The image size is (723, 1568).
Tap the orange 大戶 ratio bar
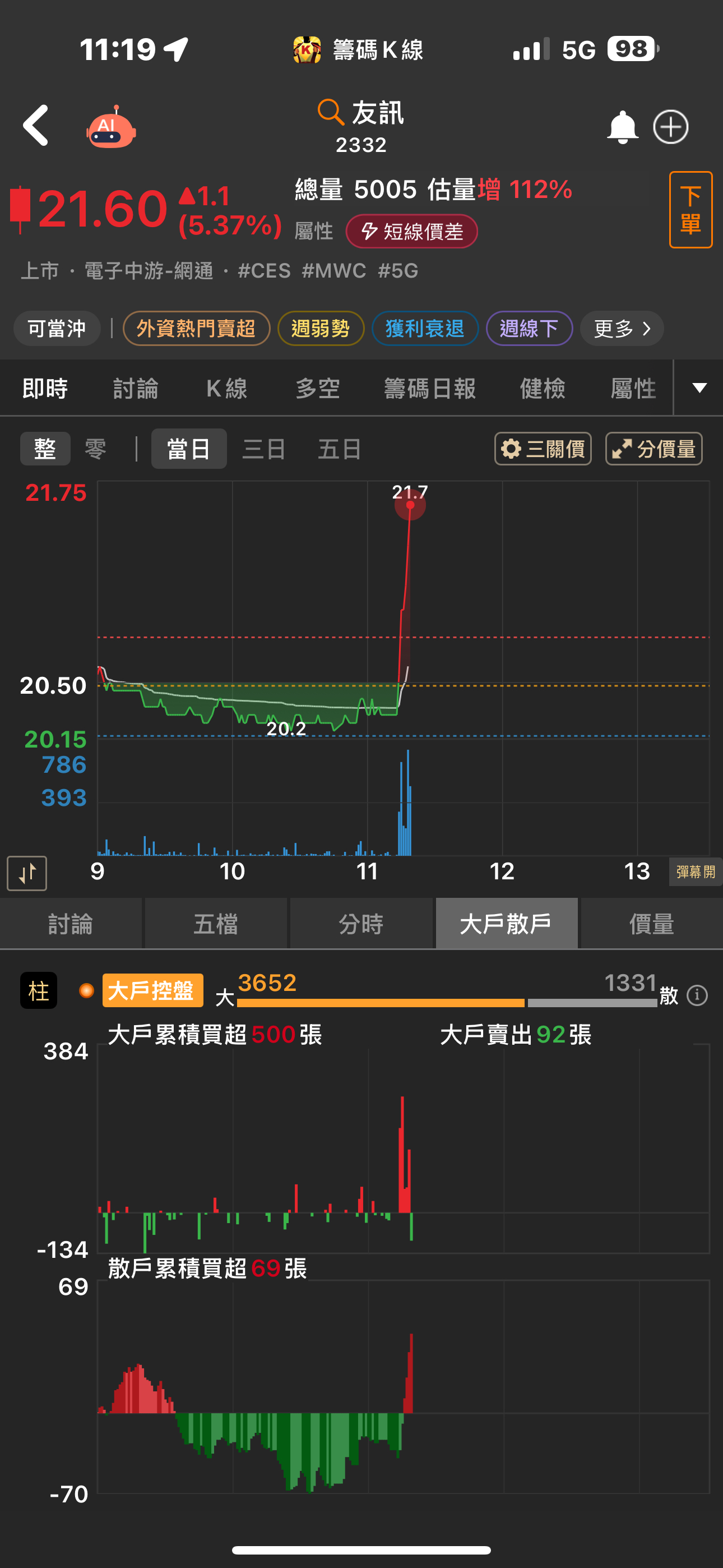click(x=381, y=1003)
